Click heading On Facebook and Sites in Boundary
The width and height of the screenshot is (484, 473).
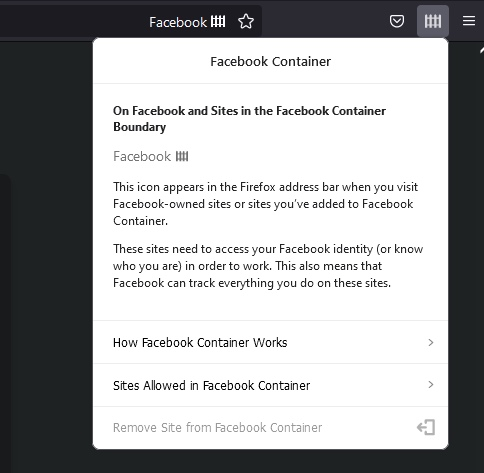(x=249, y=119)
